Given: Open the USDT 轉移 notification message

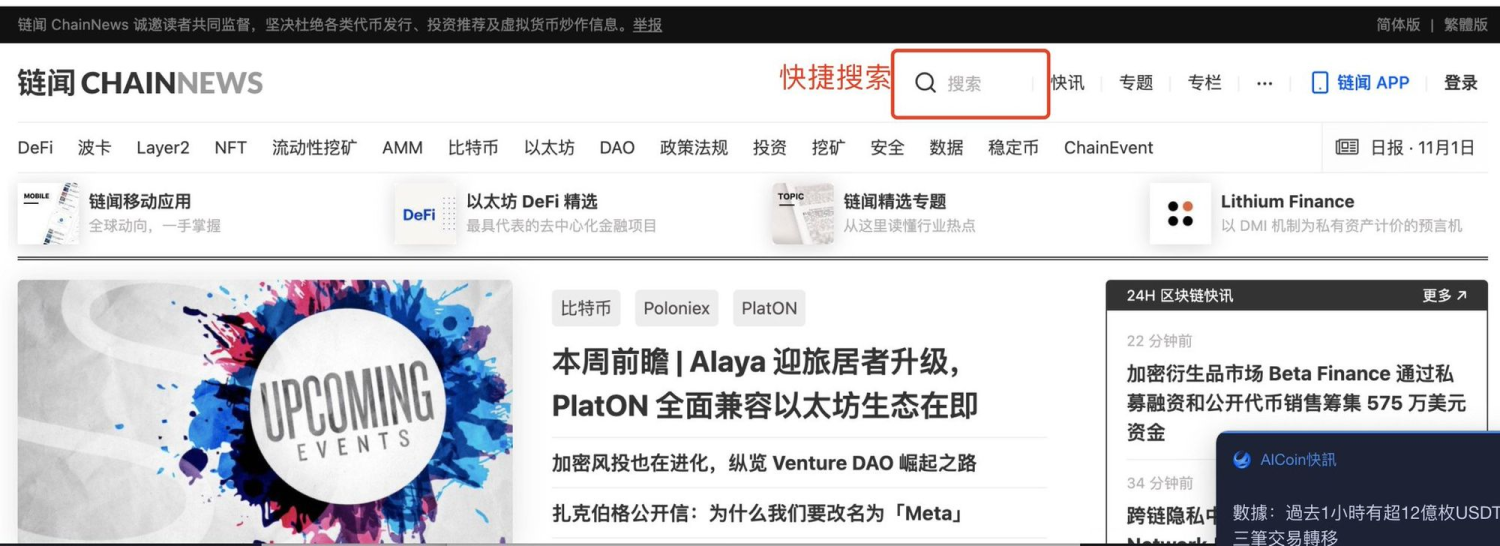Looking at the screenshot, I should pos(1366,525).
